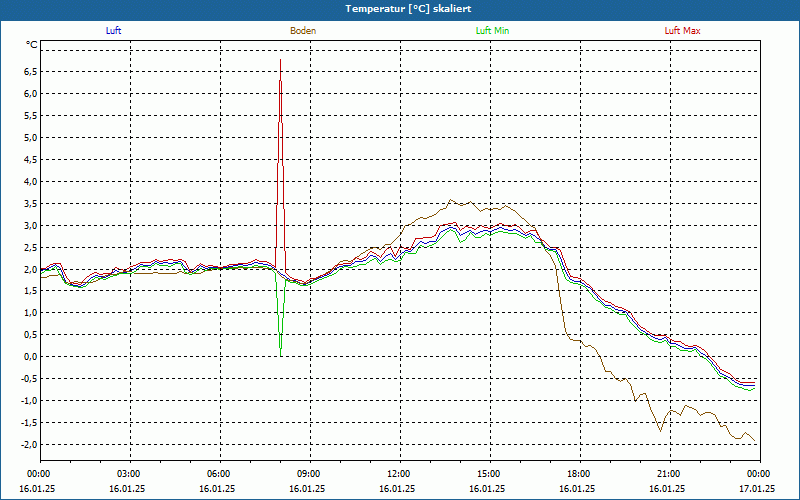The width and height of the screenshot is (800, 500).
Task: Click the 'Boden' legend label
Action: tap(303, 31)
